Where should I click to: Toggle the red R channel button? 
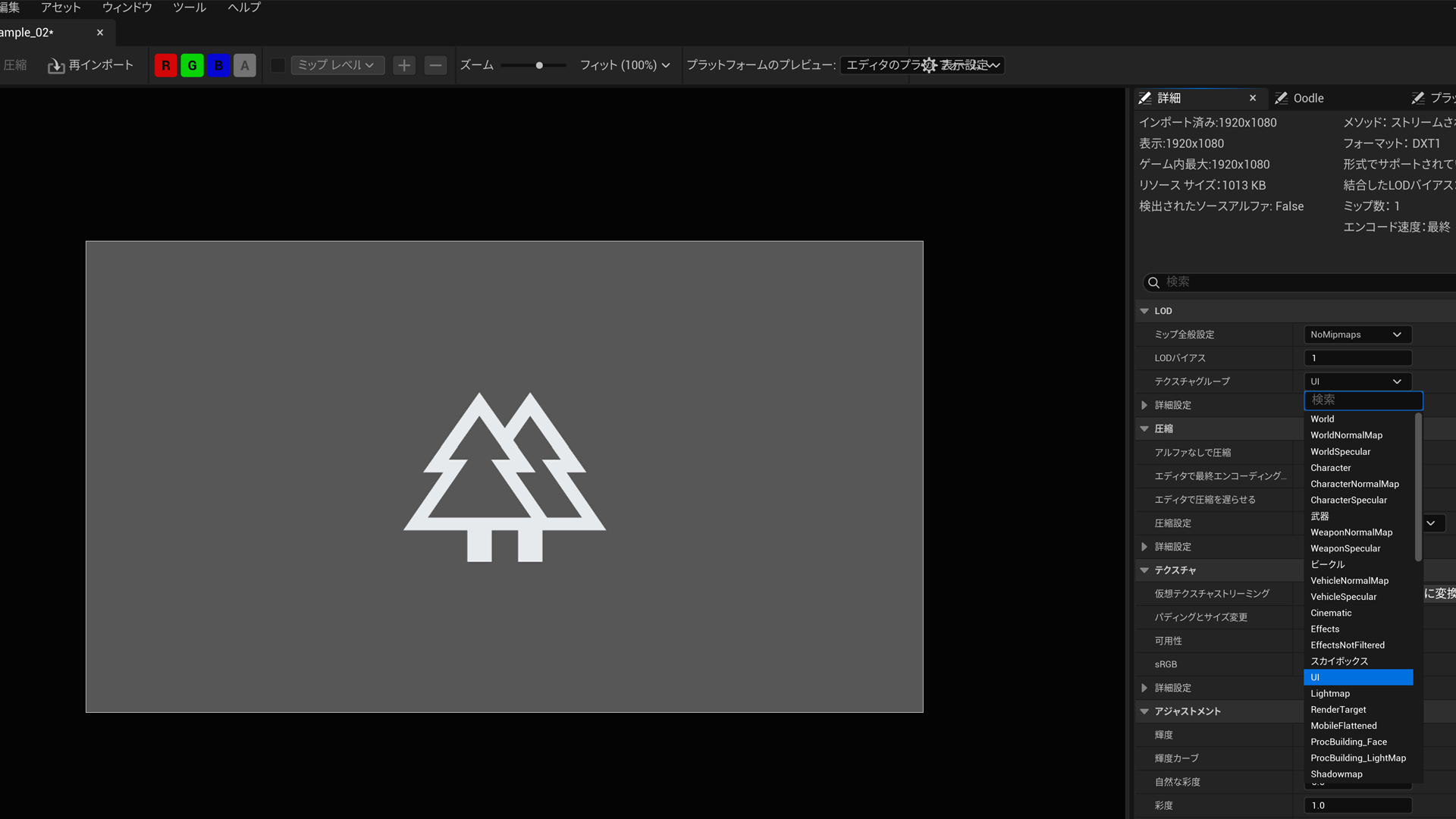click(166, 66)
